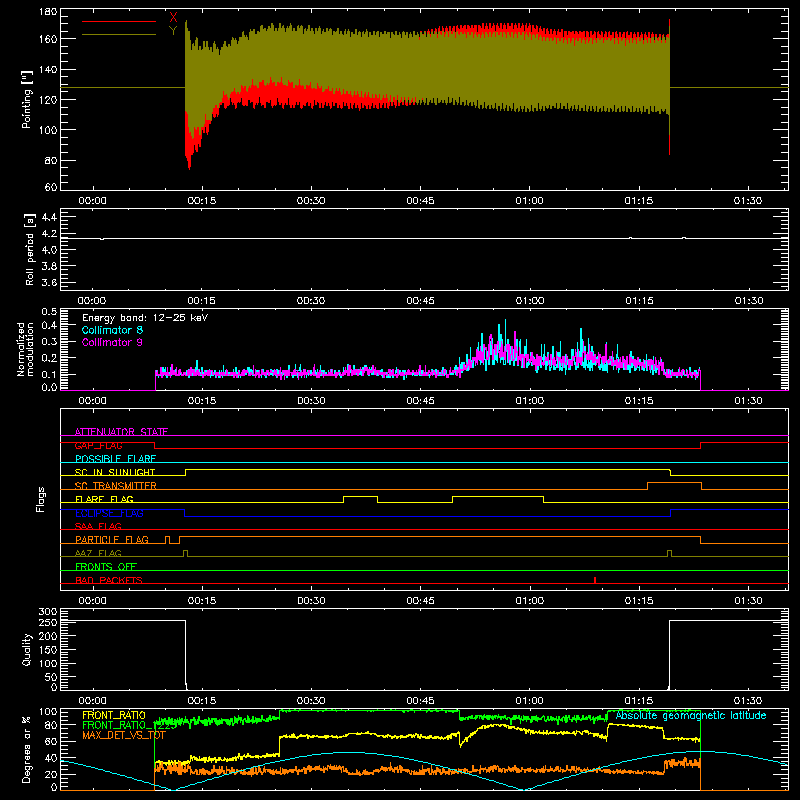Select the SC_TRANSMITTER flag label

[x=116, y=486]
